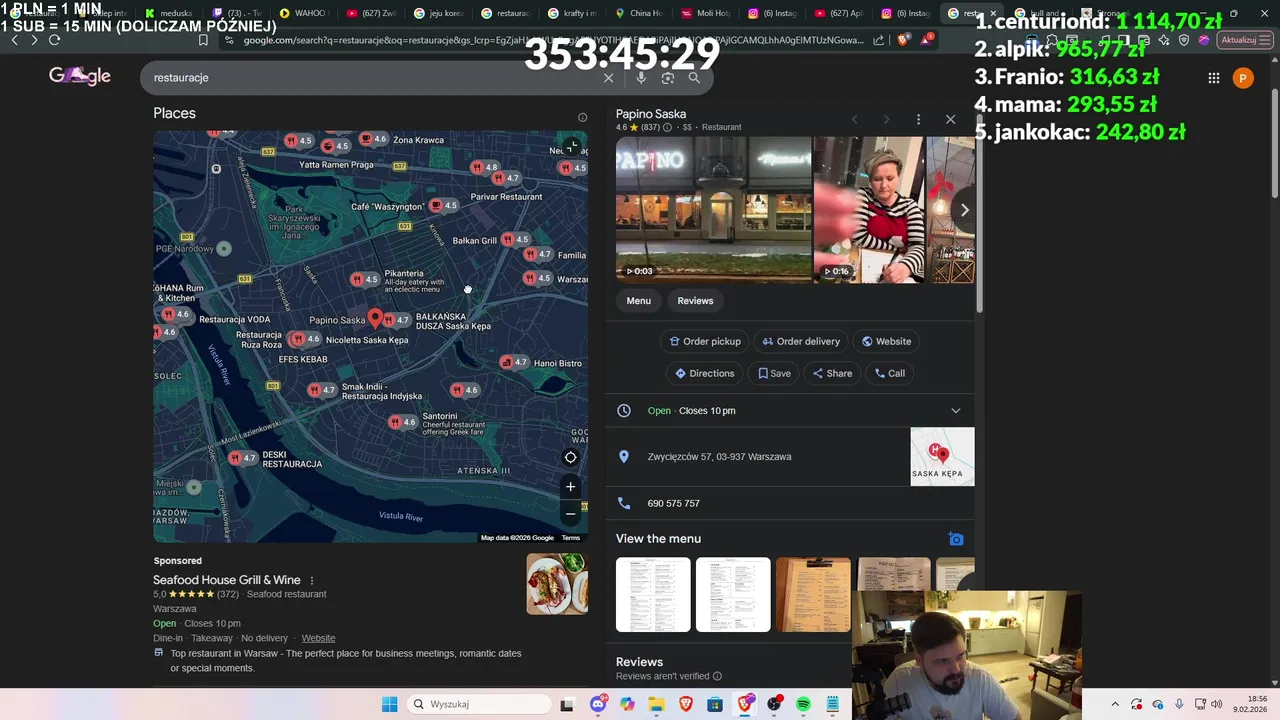
Task: Open first menu page thumbnail
Action: point(653,595)
